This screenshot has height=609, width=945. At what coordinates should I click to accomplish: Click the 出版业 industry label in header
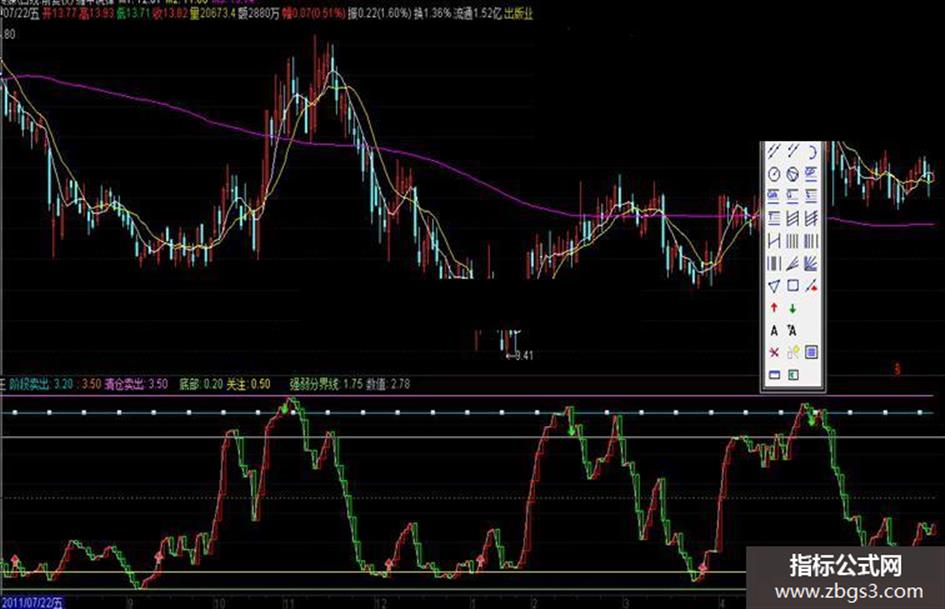point(518,13)
